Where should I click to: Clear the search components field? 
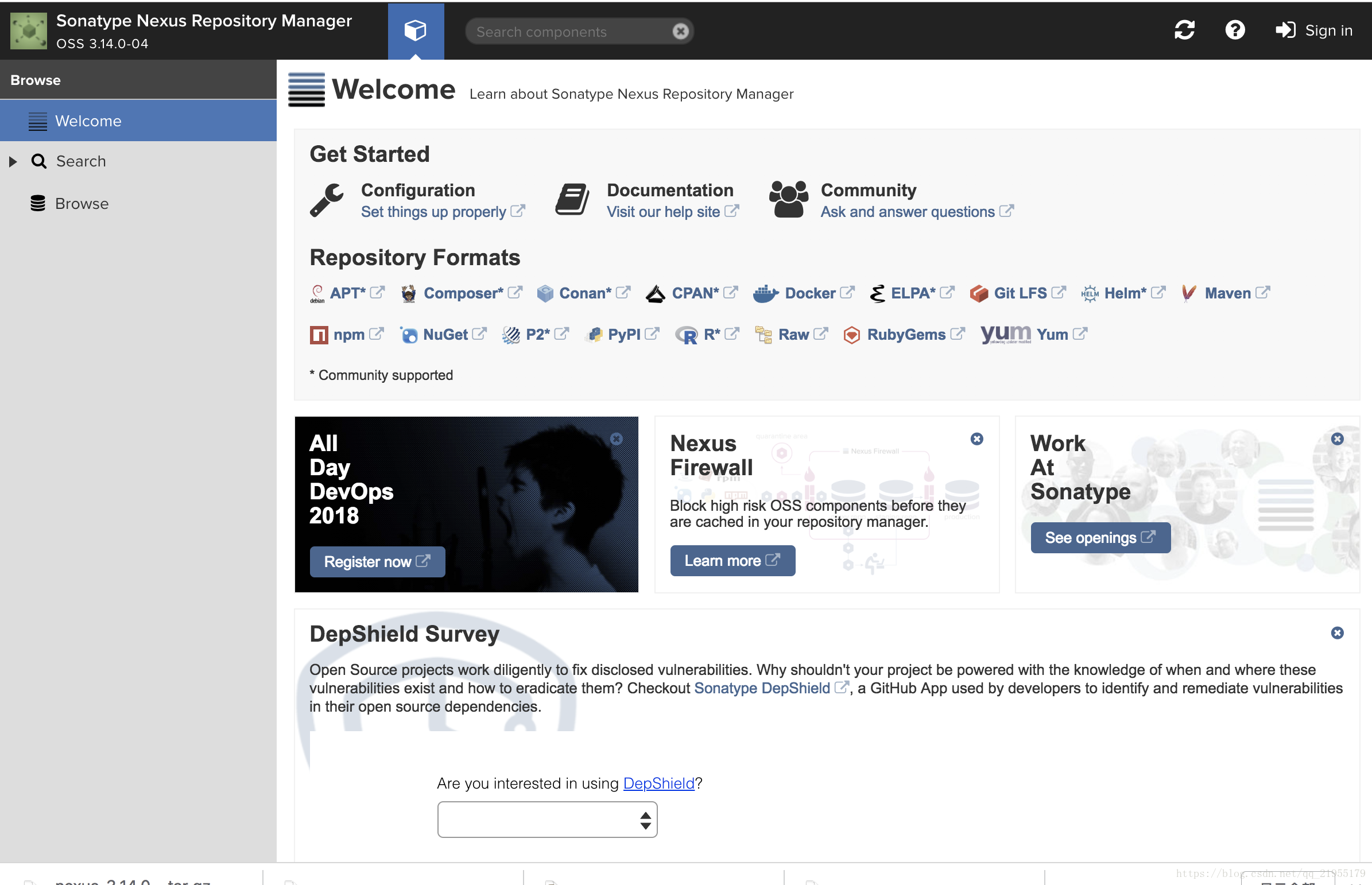click(680, 31)
